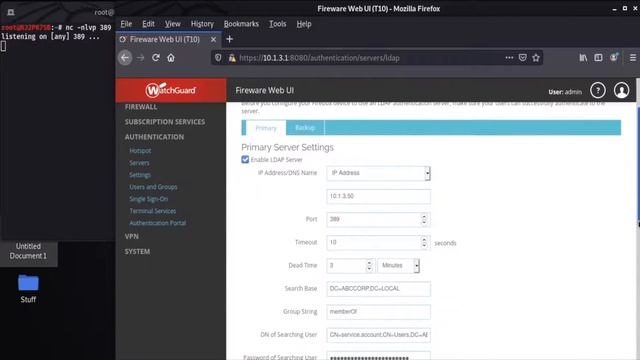Click the Group String input field
Image resolution: width=640 pixels, height=360 pixels.
[378, 312]
